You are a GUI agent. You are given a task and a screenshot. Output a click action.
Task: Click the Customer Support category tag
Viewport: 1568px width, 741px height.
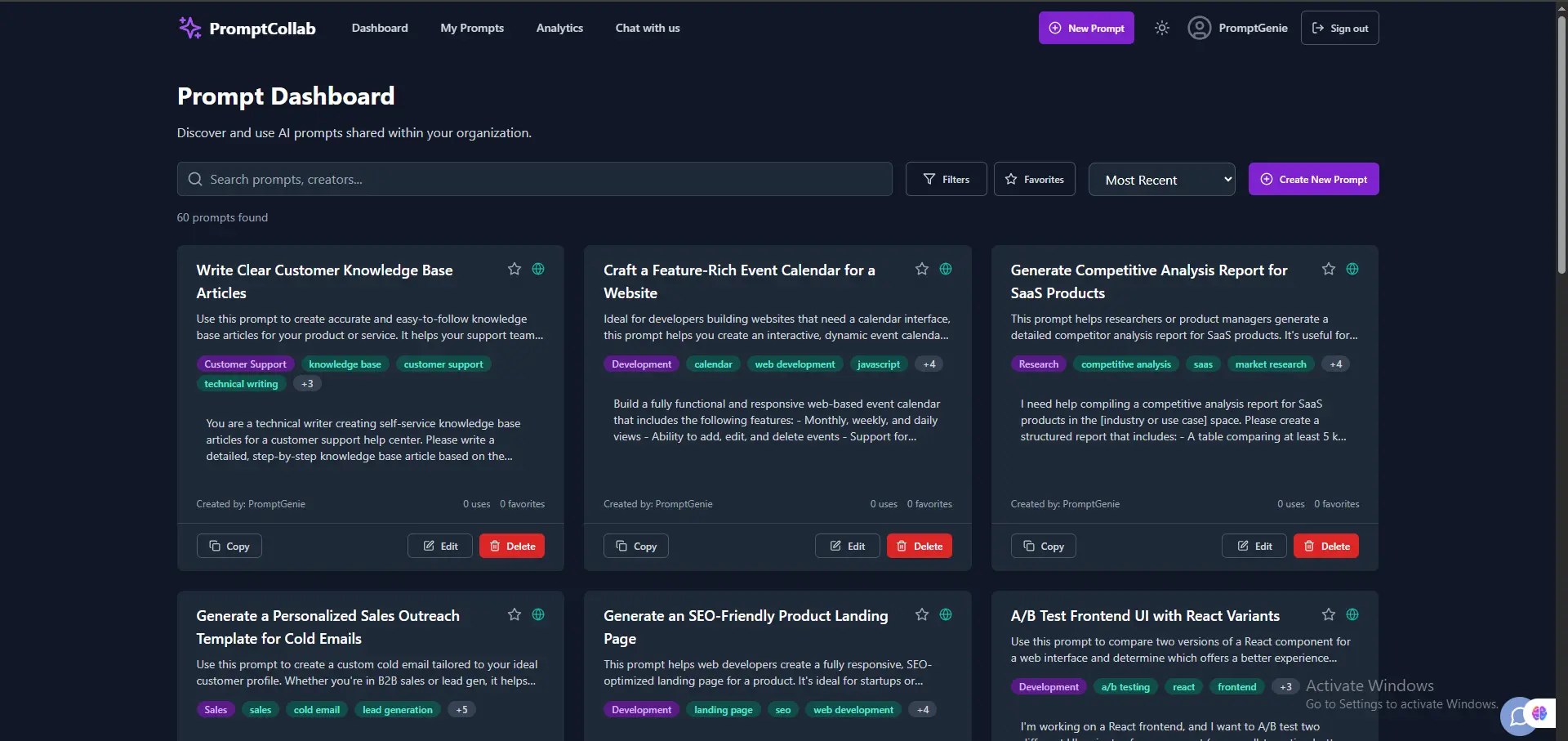click(245, 364)
